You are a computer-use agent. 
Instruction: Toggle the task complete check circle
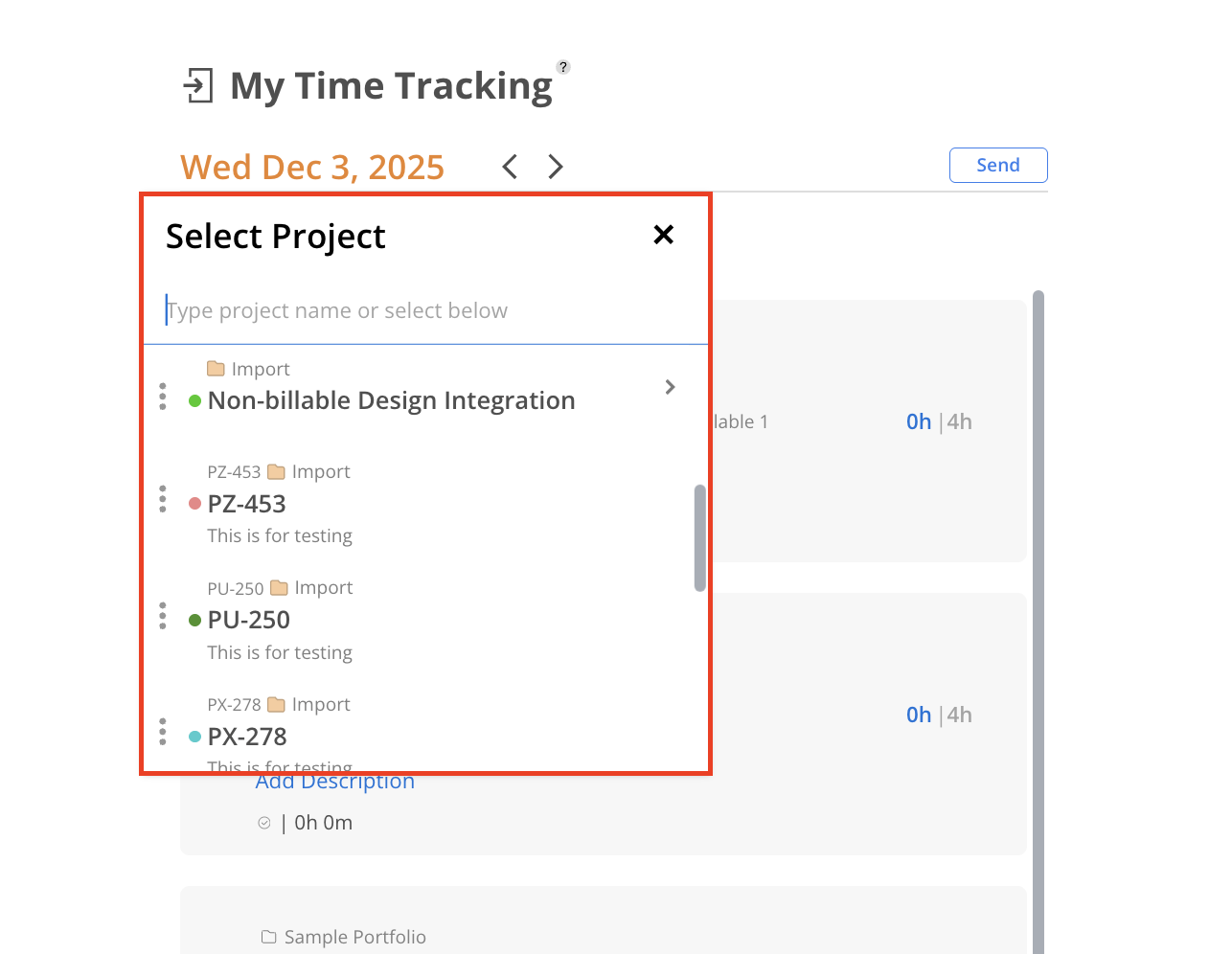click(x=264, y=823)
